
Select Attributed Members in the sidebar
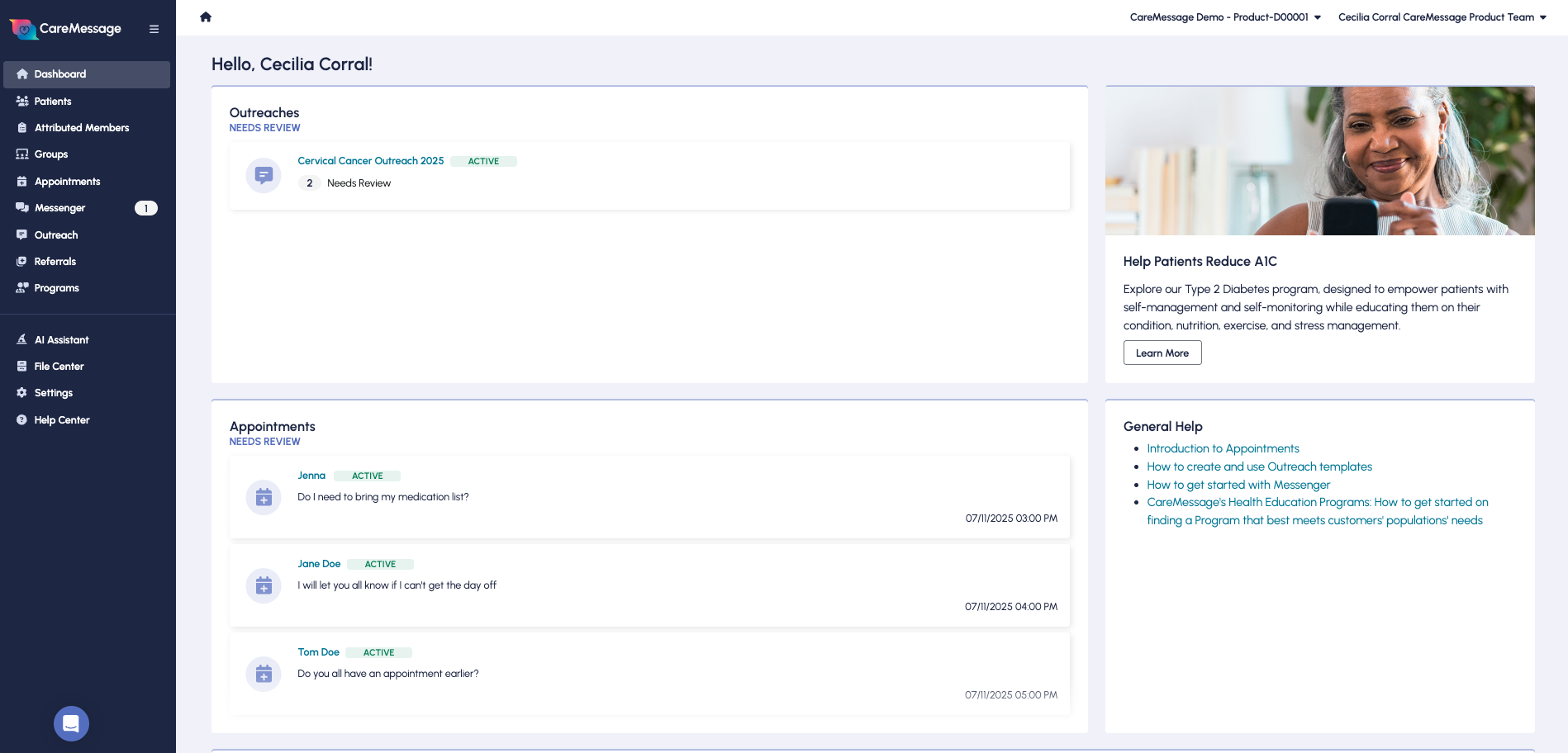coord(81,127)
